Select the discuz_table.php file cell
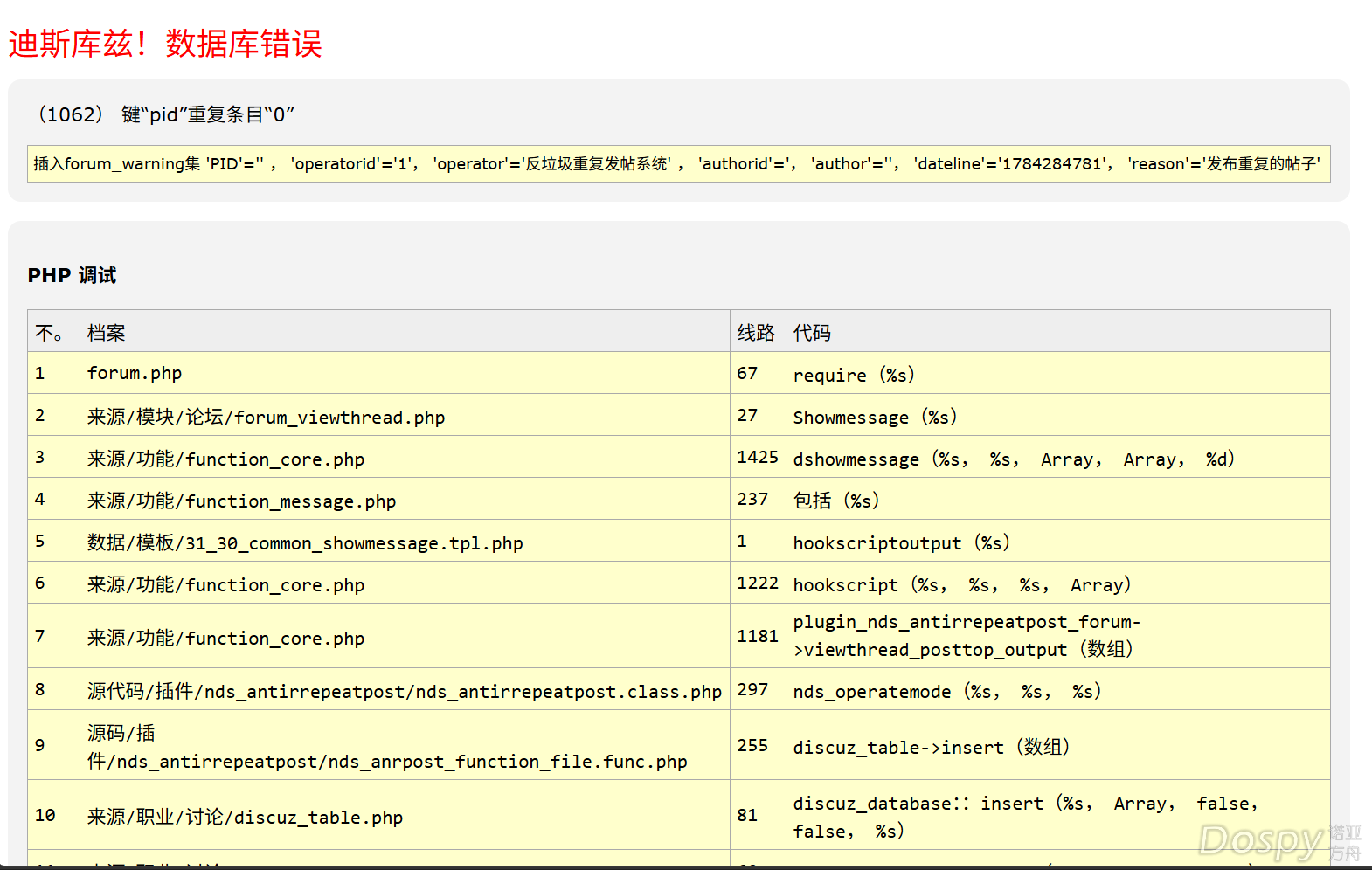 point(405,815)
